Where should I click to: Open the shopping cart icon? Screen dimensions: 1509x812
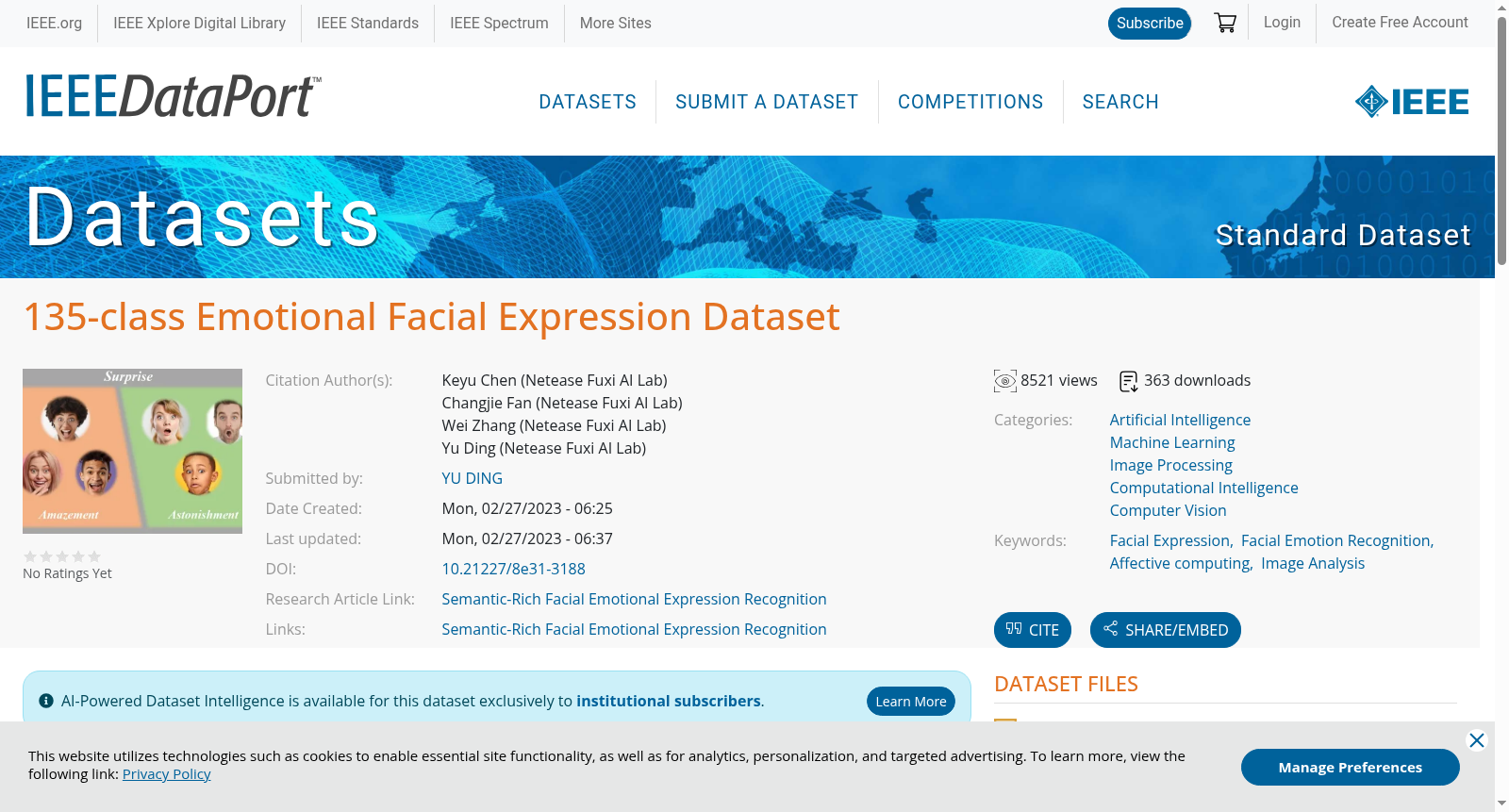[1225, 23]
